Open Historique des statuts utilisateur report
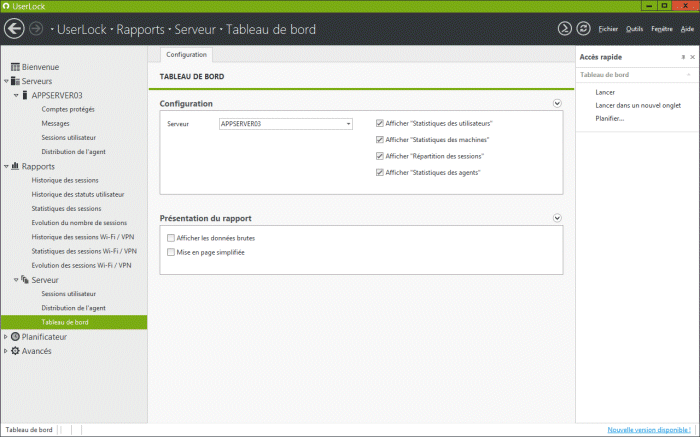Image resolution: width=700 pixels, height=437 pixels. (x=78, y=195)
